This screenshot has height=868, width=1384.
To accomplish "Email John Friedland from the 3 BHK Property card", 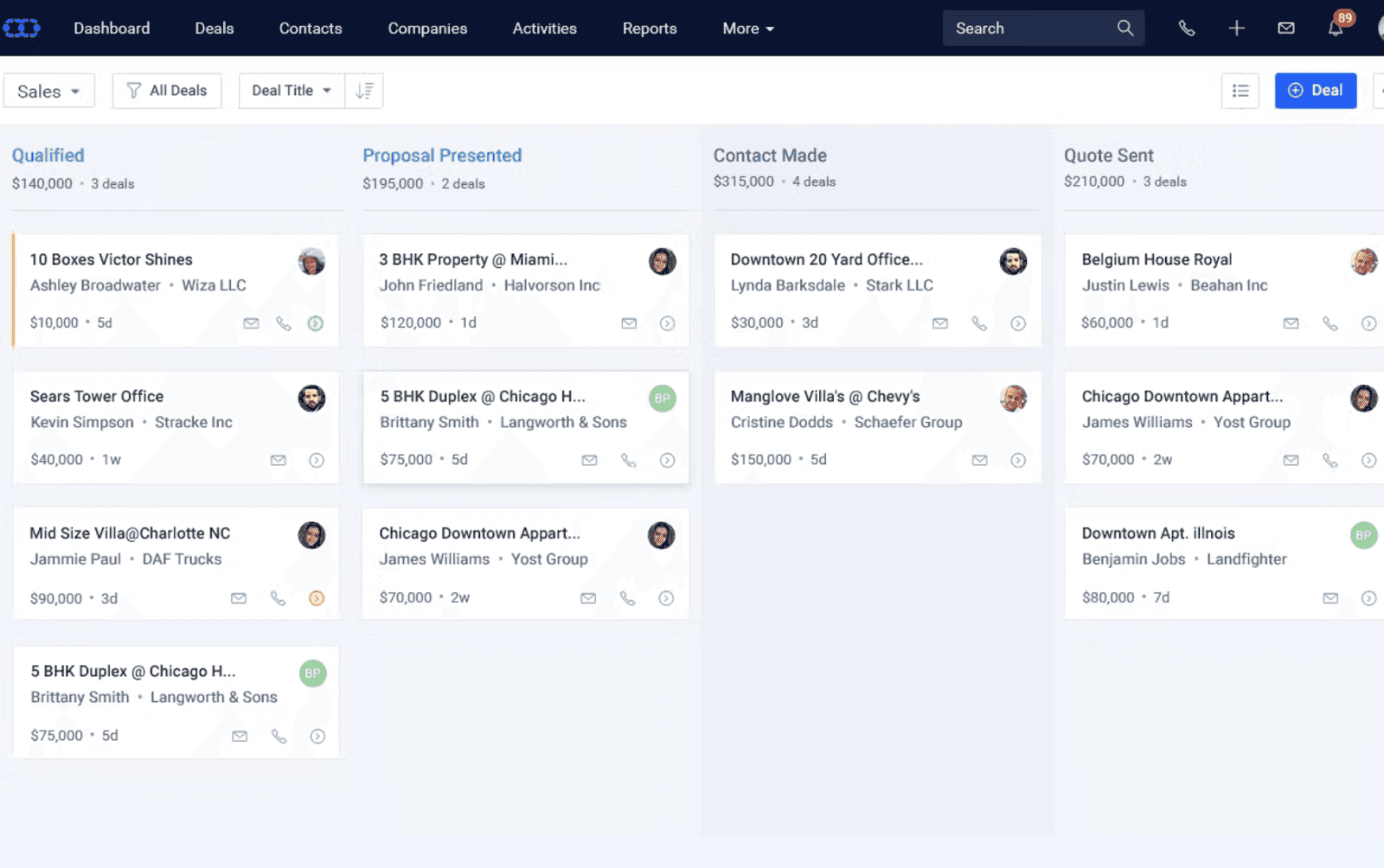I will (628, 322).
